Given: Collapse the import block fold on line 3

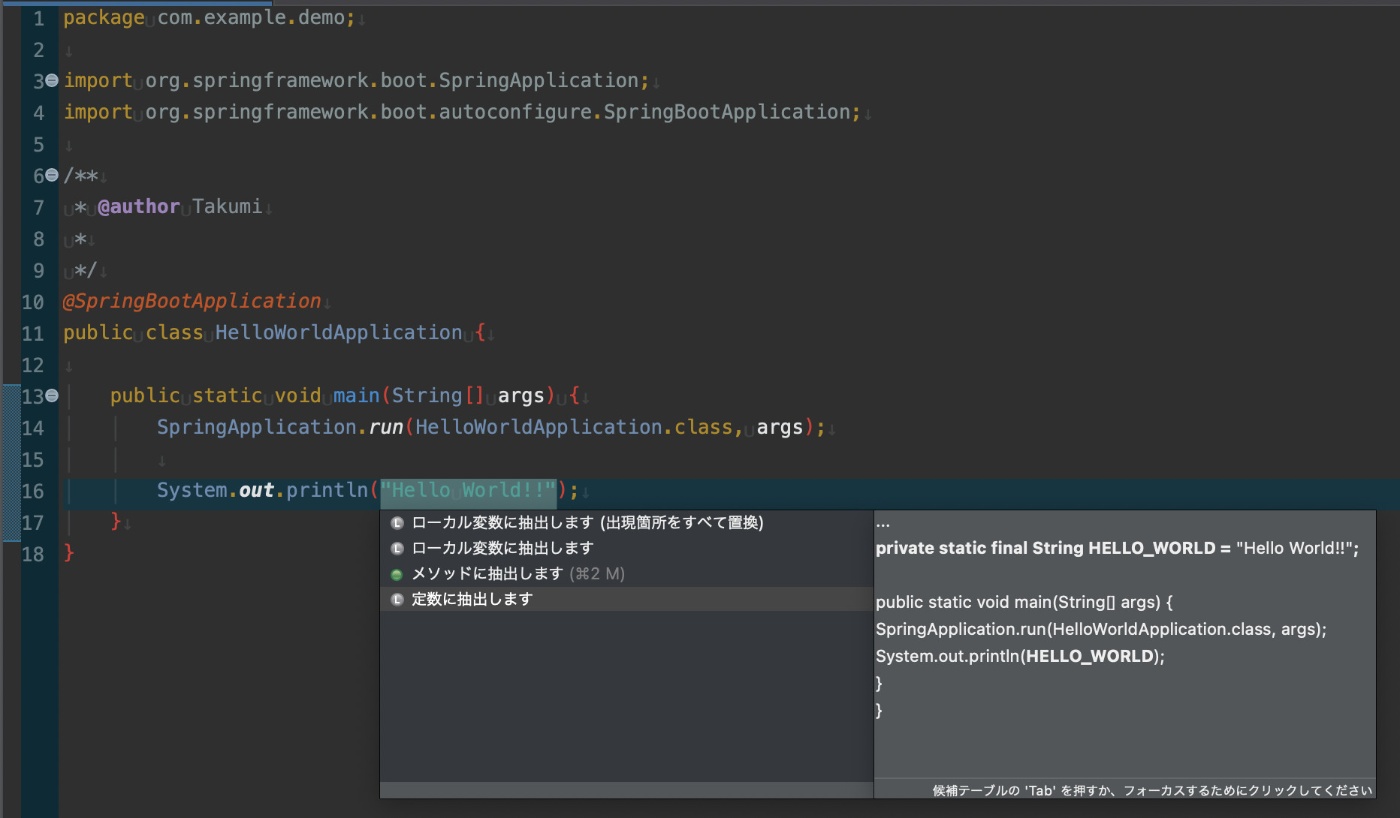Looking at the screenshot, I should click(52, 80).
